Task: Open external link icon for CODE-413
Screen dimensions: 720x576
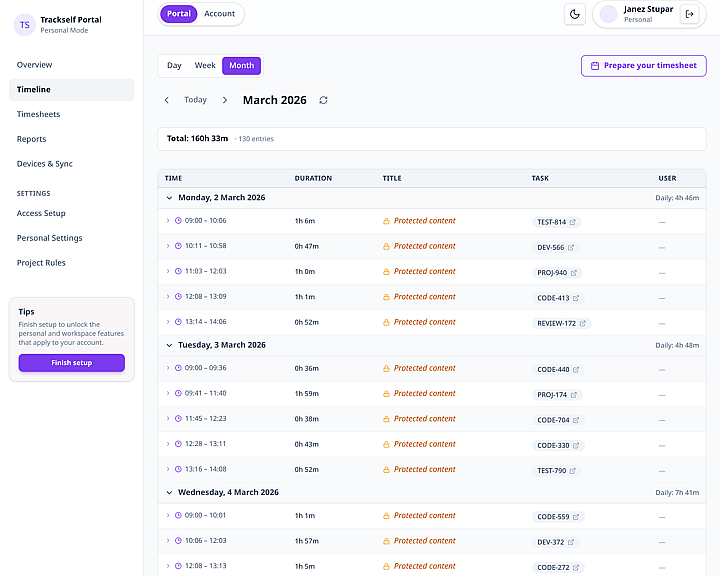Action: (x=576, y=298)
